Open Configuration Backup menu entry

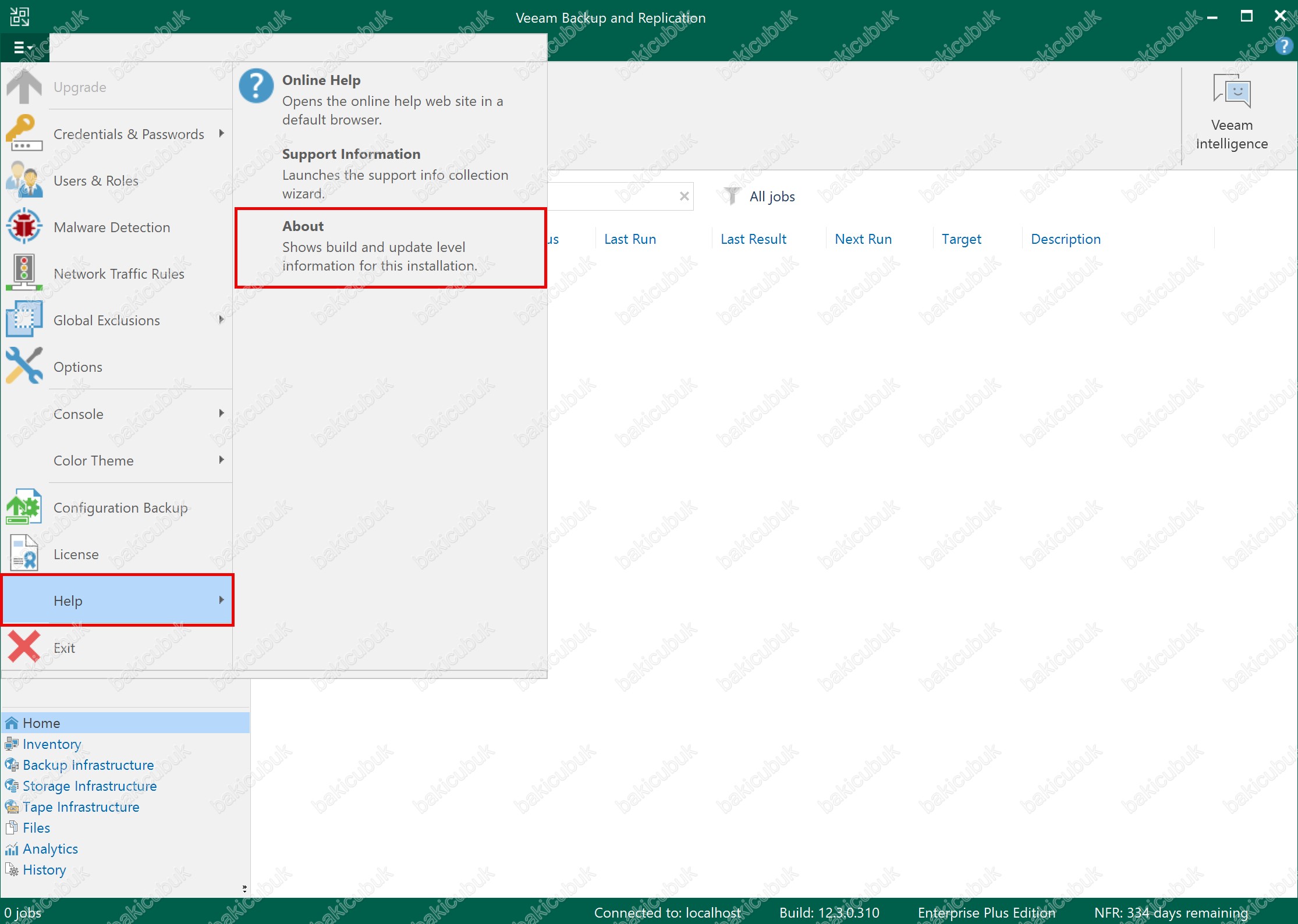point(117,507)
